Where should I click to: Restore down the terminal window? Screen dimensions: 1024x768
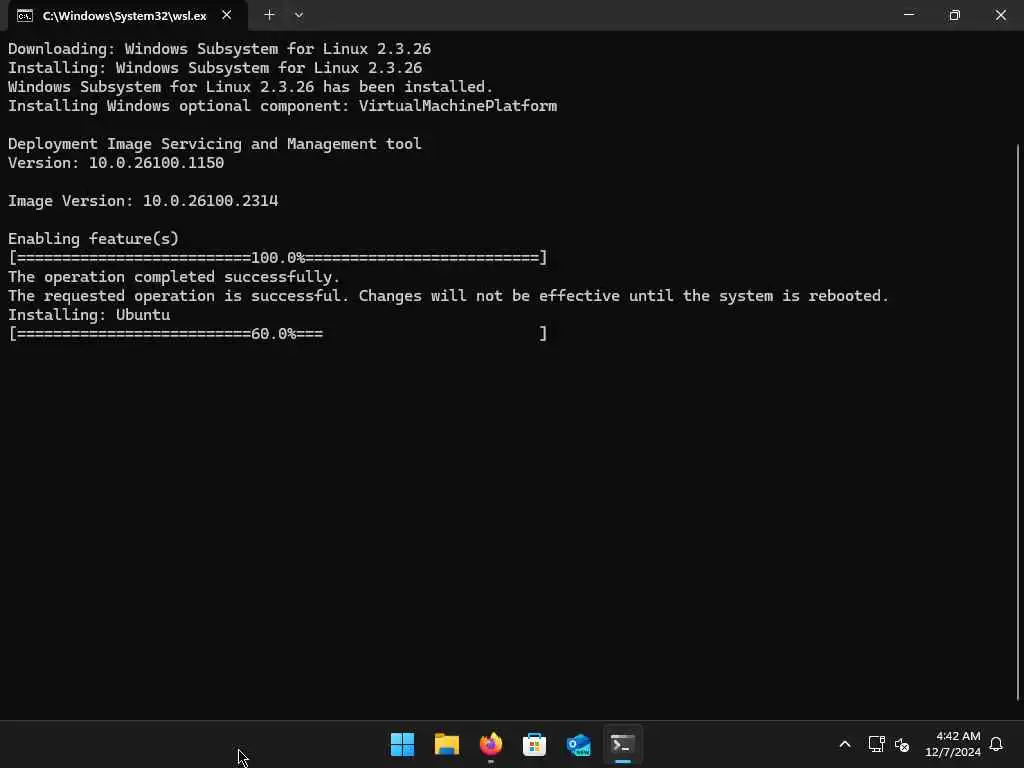(x=954, y=15)
